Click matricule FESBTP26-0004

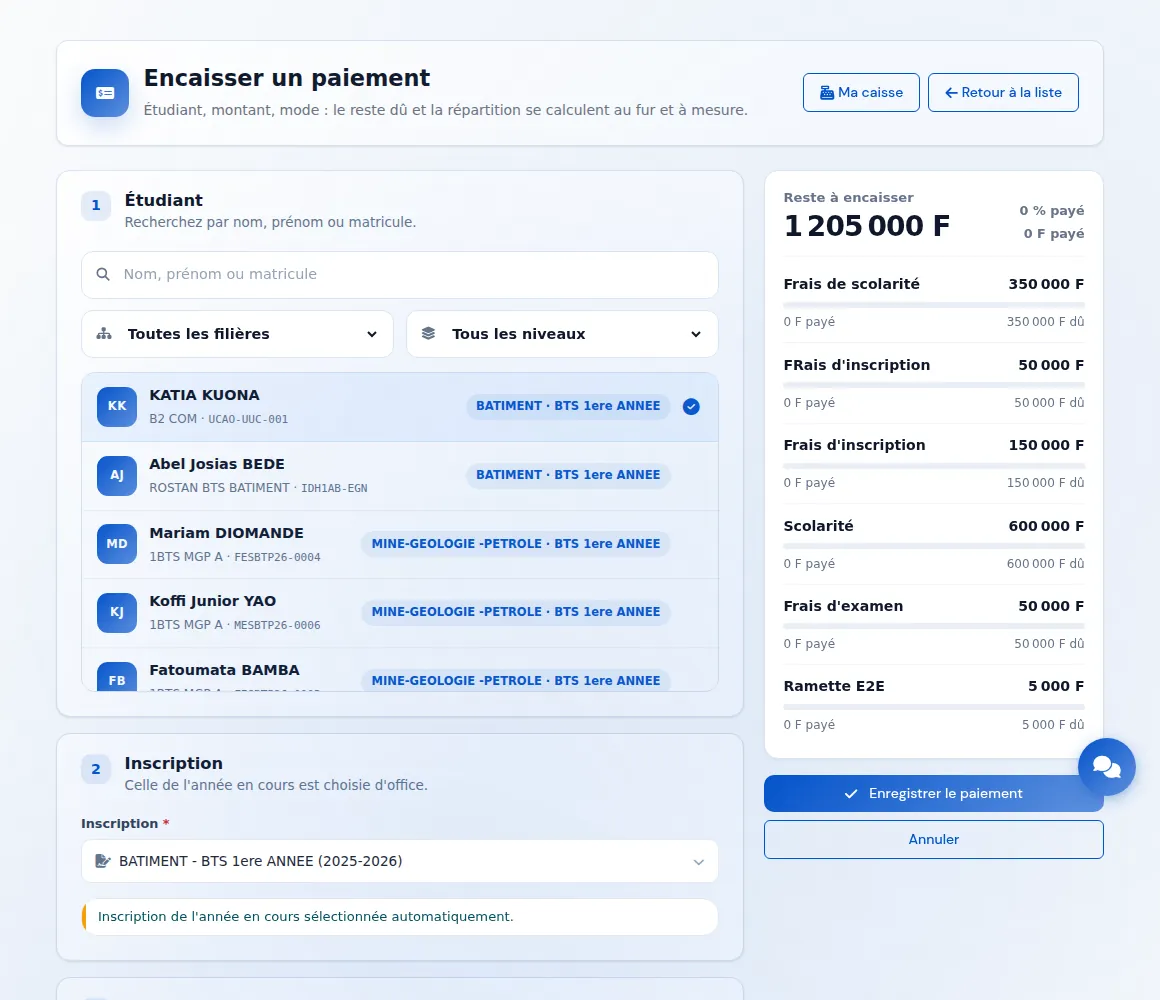(x=277, y=557)
